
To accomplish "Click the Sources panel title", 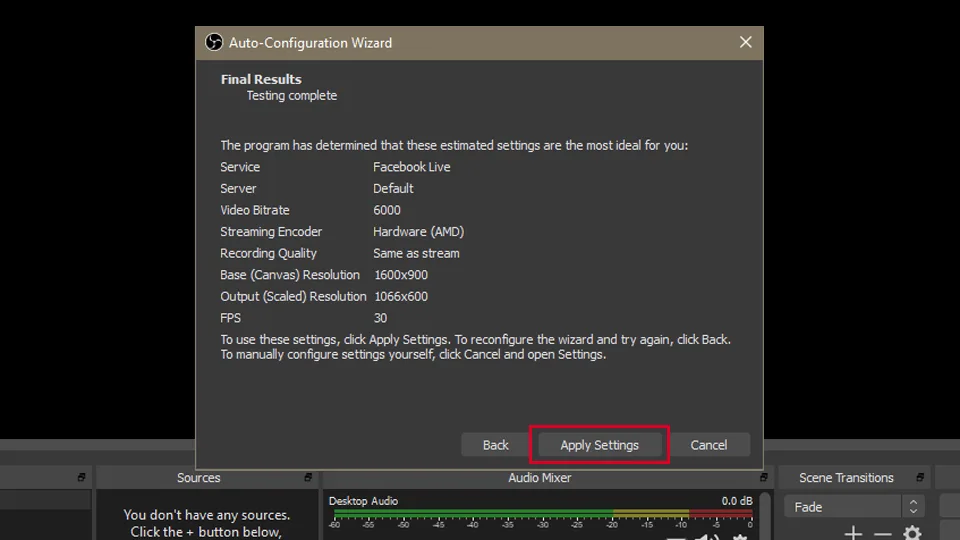I will click(x=198, y=478).
